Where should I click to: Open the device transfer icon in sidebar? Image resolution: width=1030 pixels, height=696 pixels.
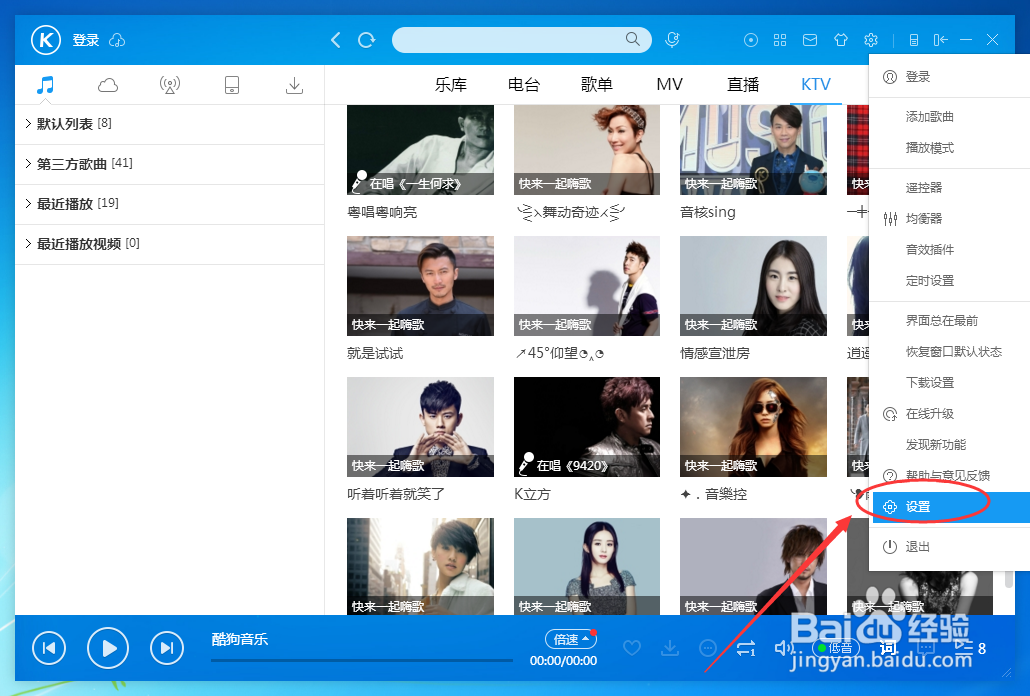[x=232, y=85]
